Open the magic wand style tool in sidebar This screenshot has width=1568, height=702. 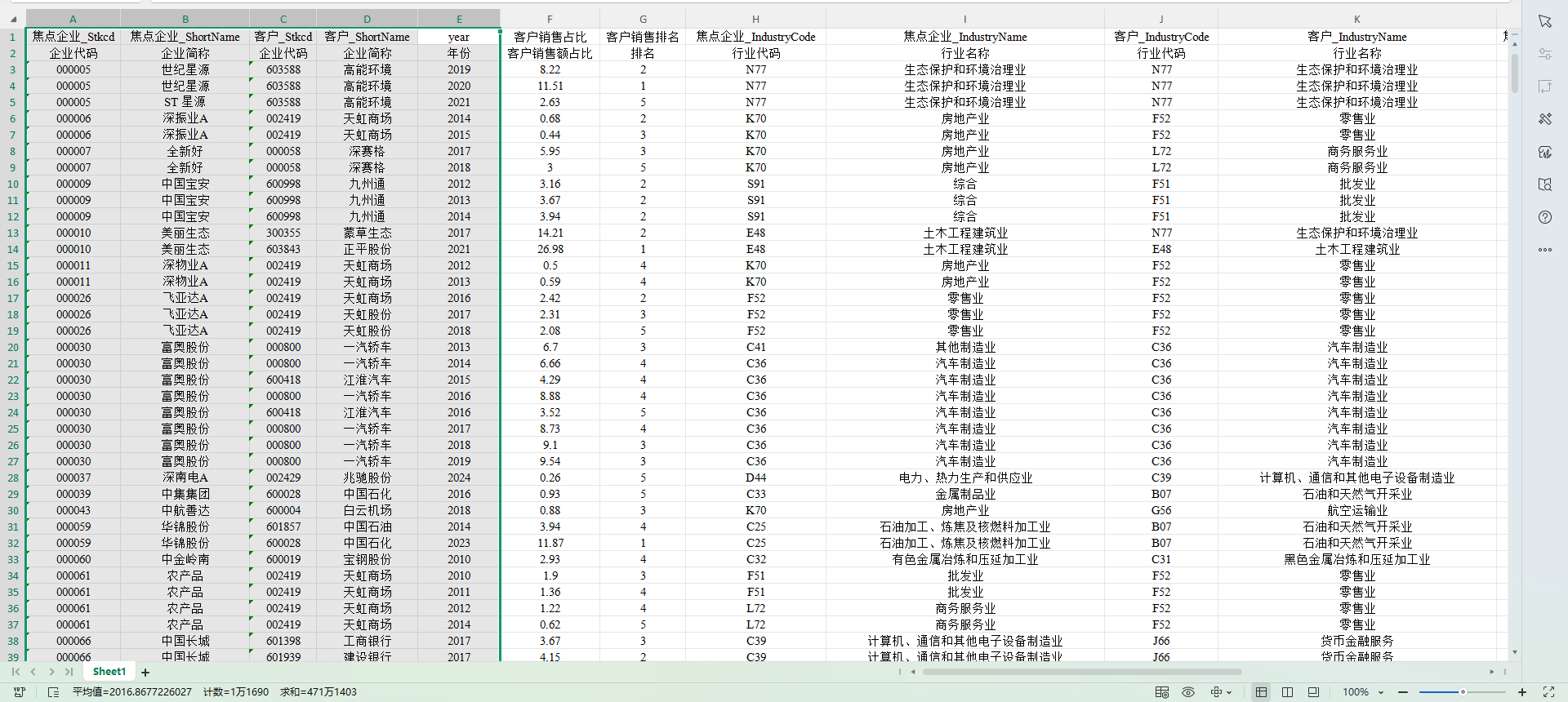1544,119
